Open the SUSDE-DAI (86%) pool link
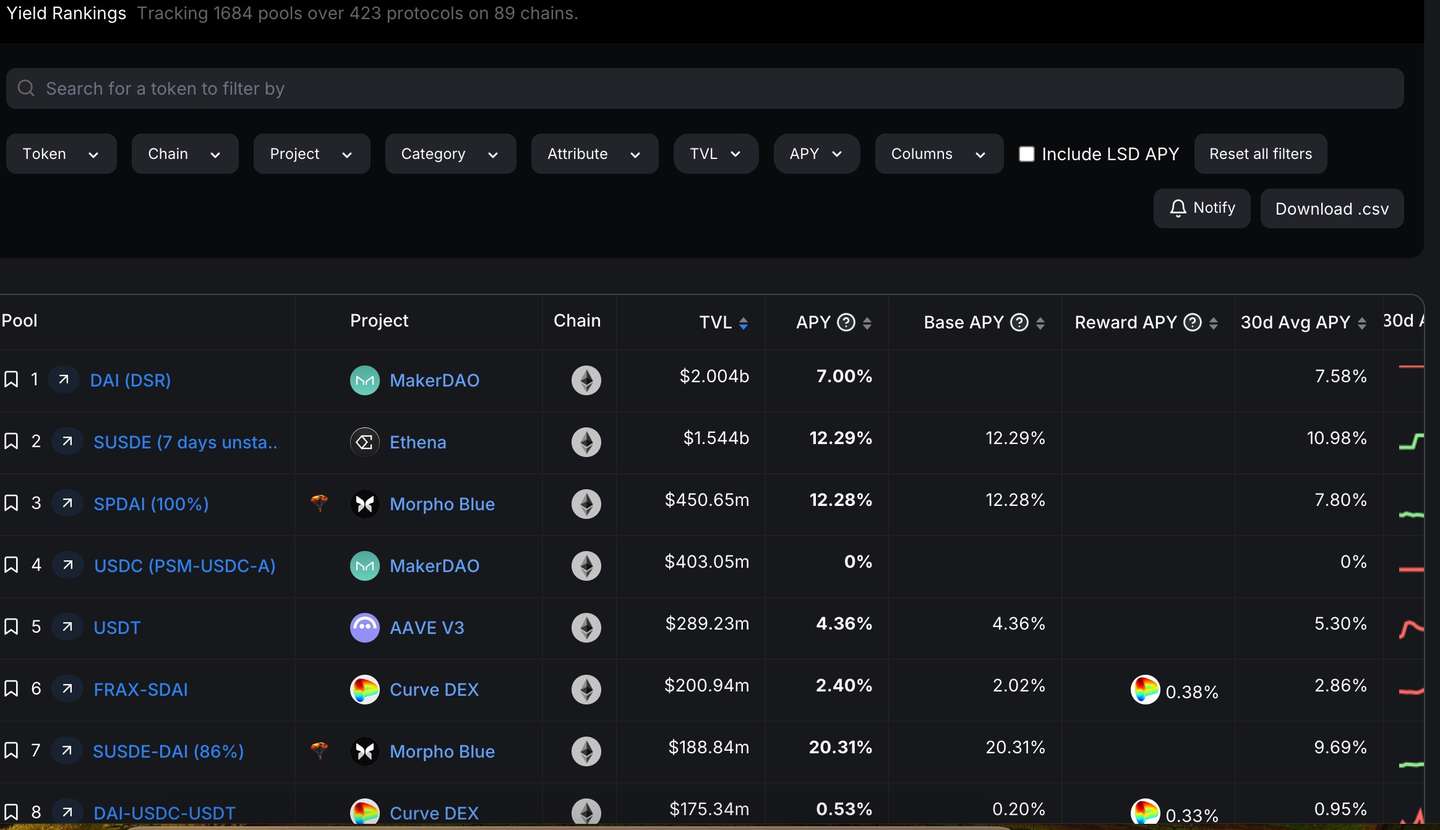 point(168,752)
